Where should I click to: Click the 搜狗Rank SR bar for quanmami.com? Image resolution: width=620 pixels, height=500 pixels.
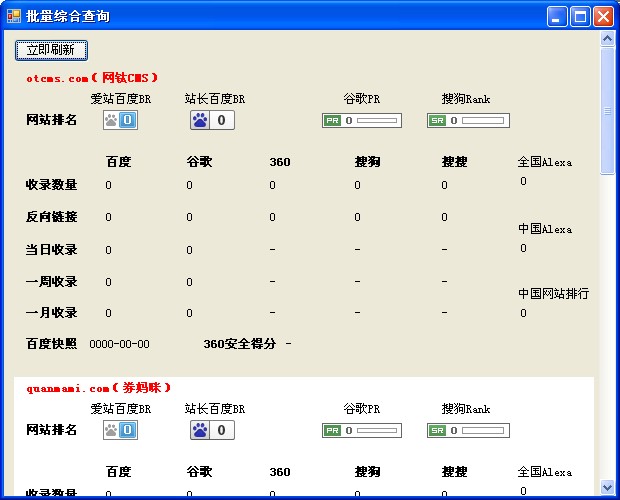468,430
